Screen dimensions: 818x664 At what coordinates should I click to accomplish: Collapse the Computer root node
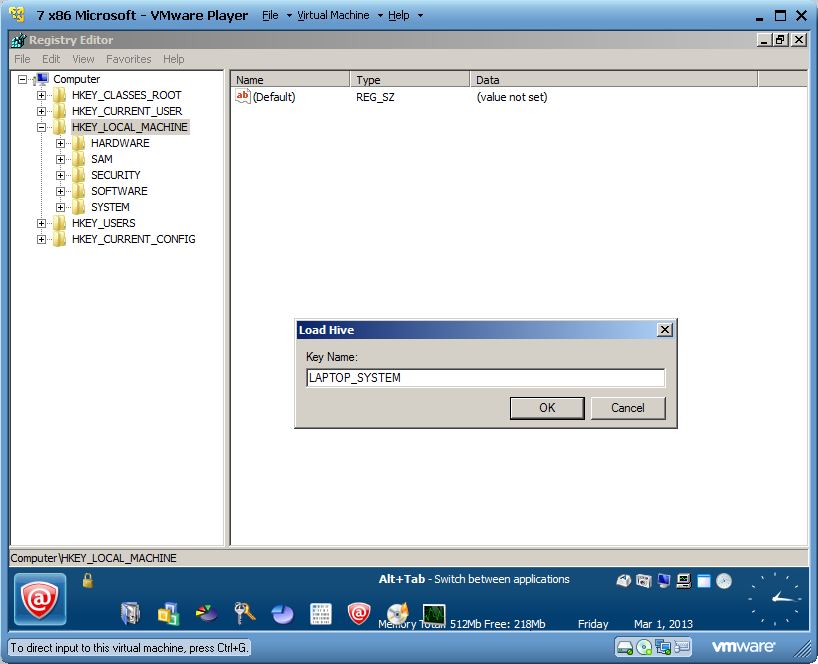tap(22, 79)
